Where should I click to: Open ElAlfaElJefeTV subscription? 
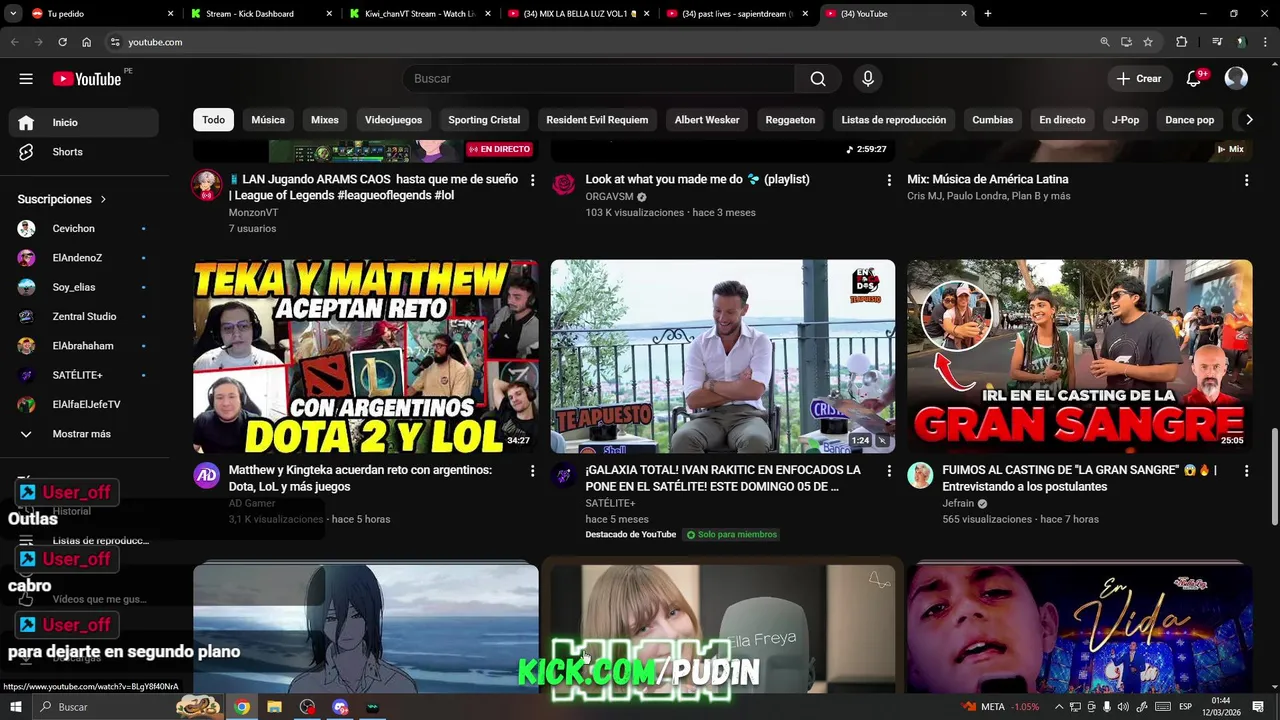[84, 404]
